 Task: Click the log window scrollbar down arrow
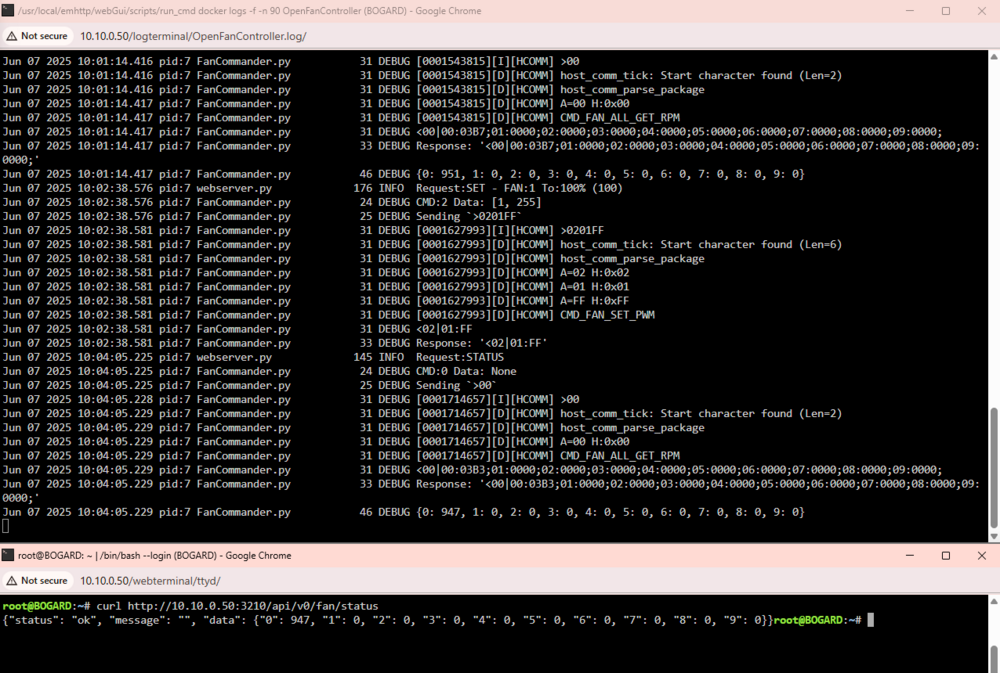pyautogui.click(x=994, y=537)
